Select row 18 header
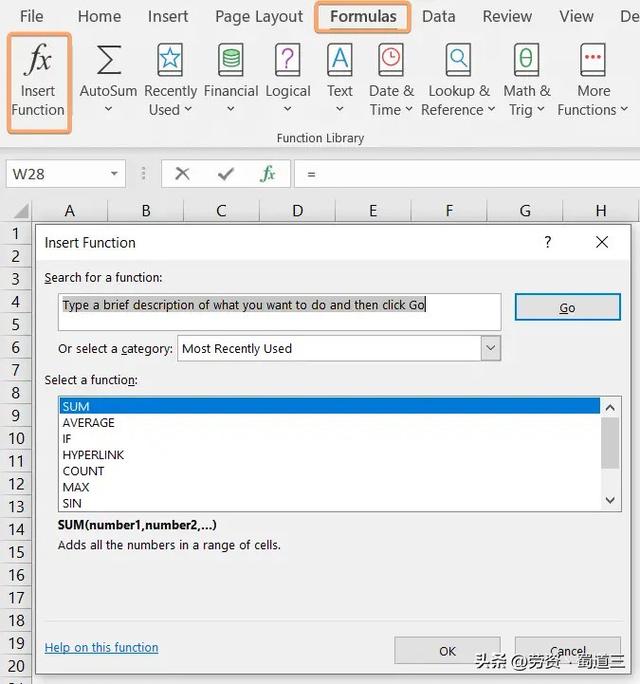The width and height of the screenshot is (640, 684). [16, 620]
